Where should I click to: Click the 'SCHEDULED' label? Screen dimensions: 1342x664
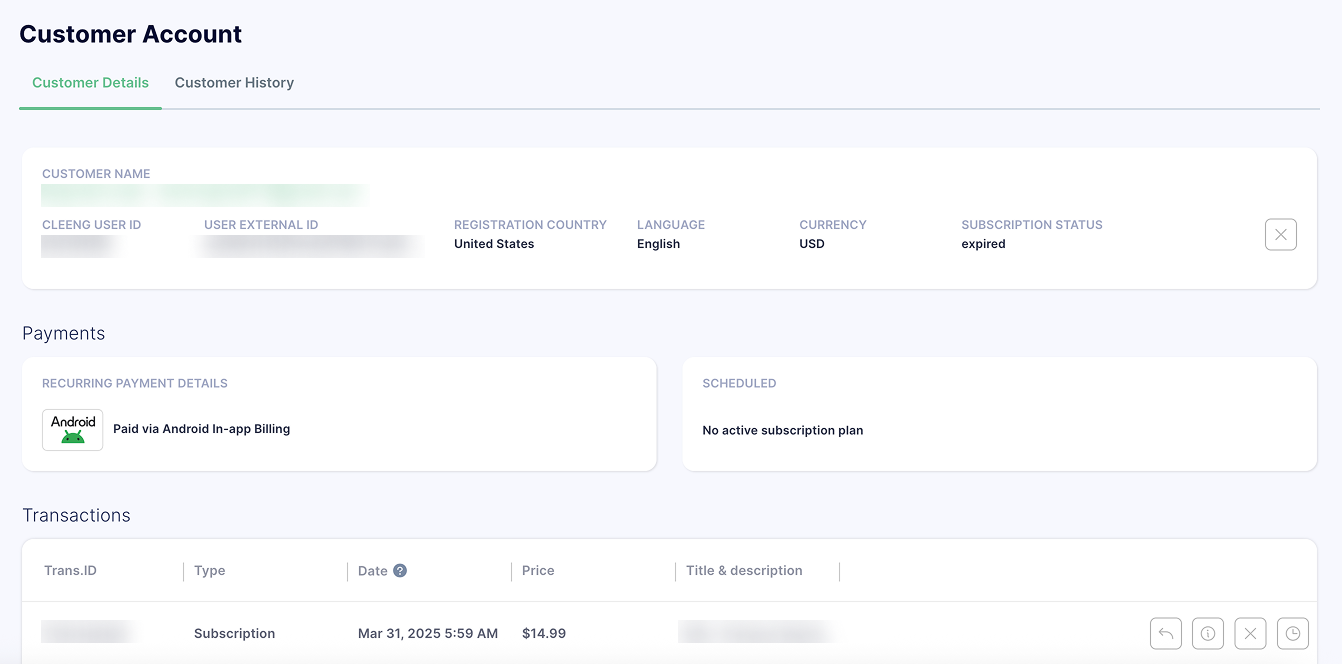coord(739,384)
